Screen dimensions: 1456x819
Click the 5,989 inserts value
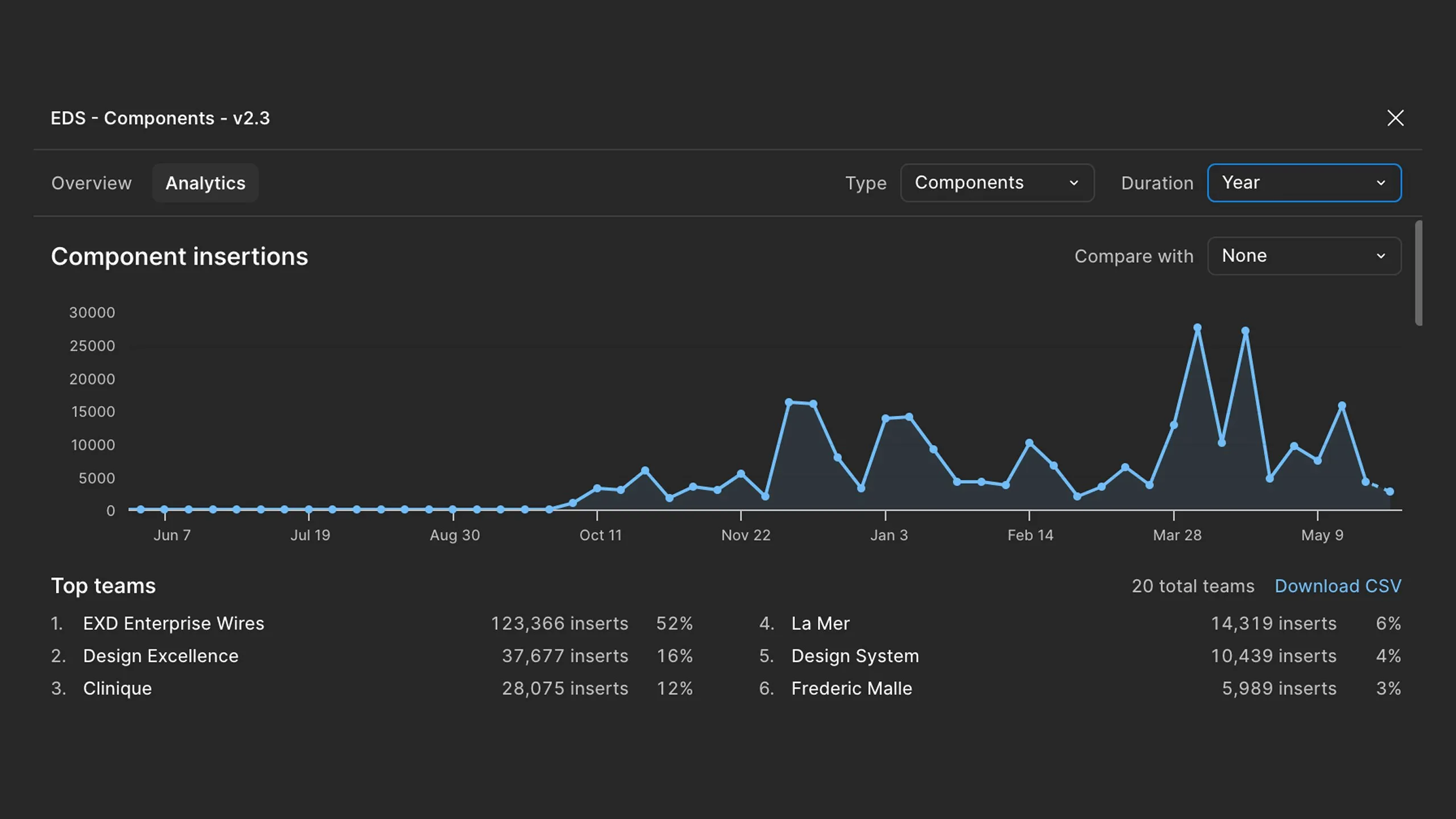(x=1279, y=688)
